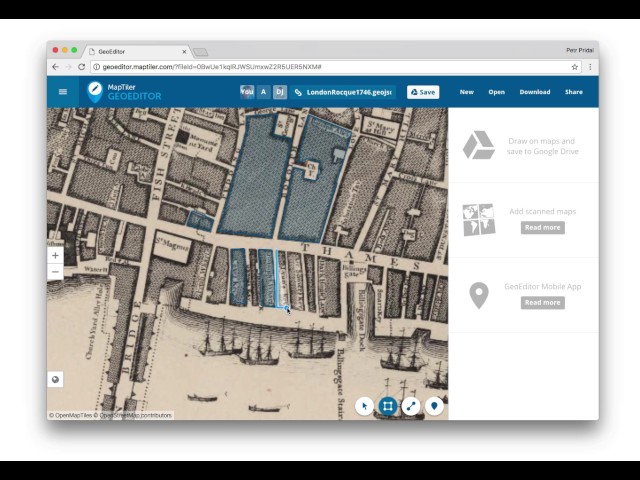Create a New document
This screenshot has width=640, height=480.
pyautogui.click(x=467, y=92)
